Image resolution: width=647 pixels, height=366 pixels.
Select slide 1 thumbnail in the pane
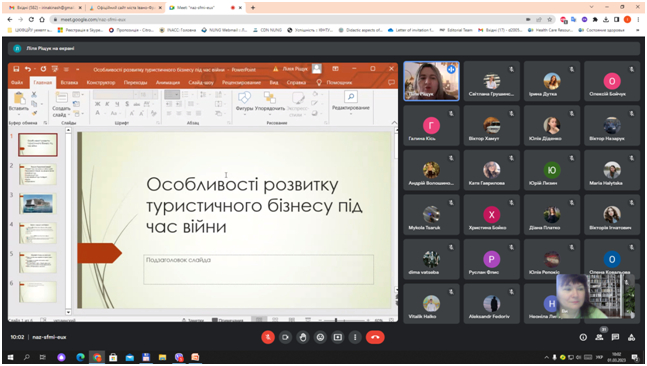(x=38, y=144)
